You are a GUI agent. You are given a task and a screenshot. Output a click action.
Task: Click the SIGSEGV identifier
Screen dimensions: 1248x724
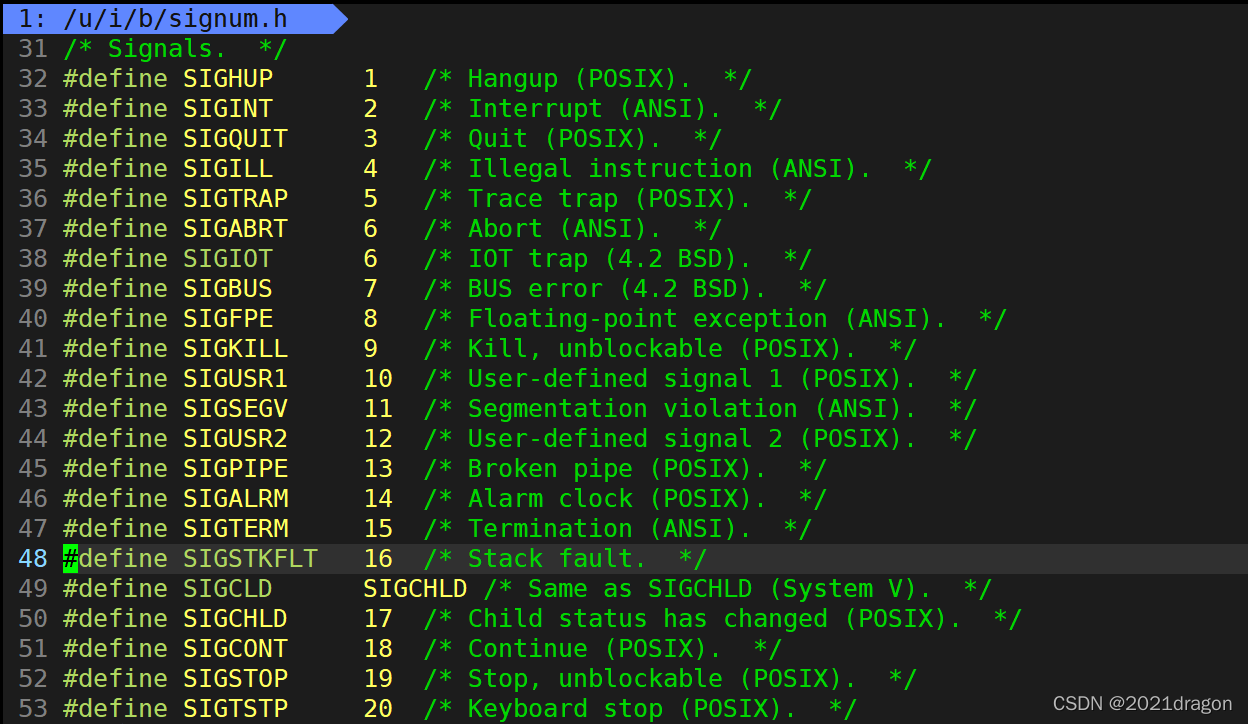[x=235, y=408]
